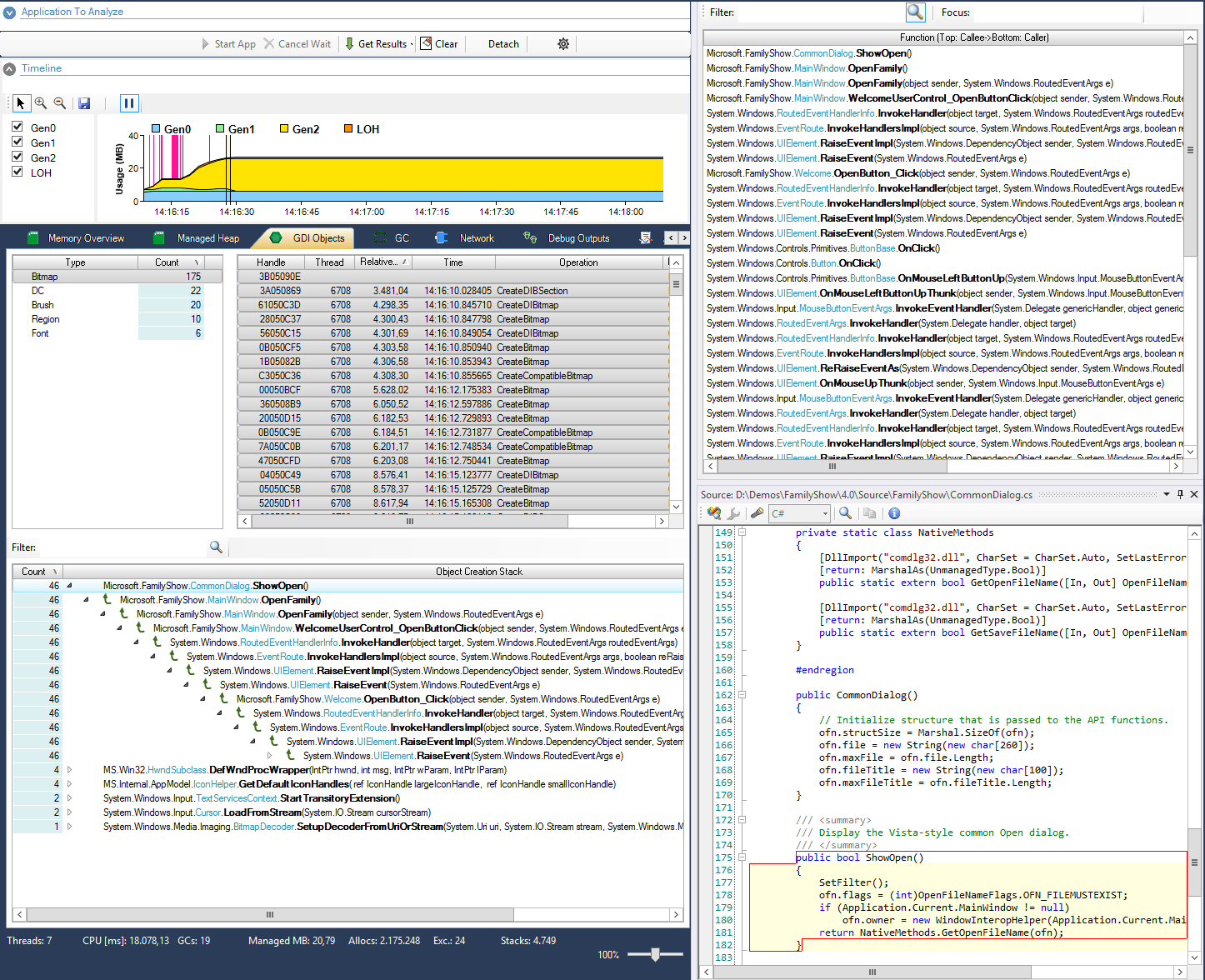This screenshot has height=980, width=1205.
Task: Pause the timeline recording
Action: 129,102
